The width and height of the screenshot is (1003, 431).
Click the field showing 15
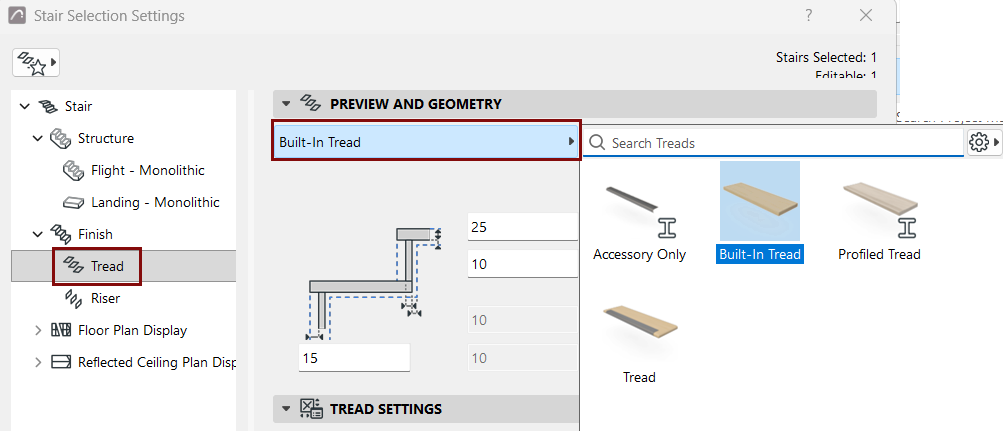click(354, 358)
